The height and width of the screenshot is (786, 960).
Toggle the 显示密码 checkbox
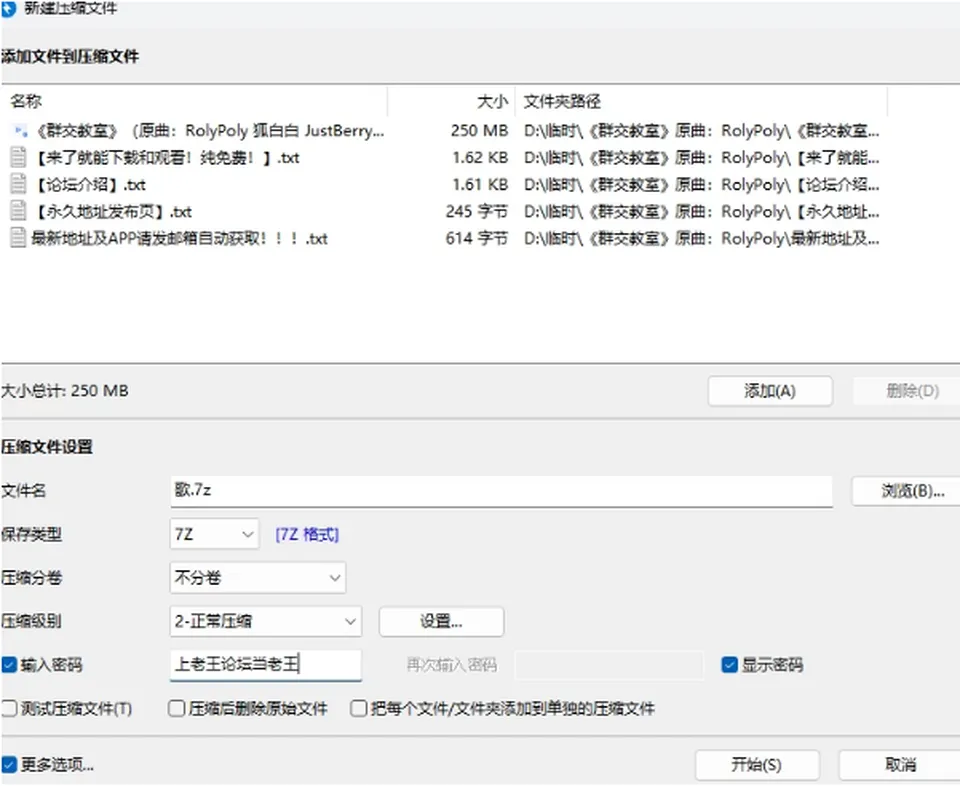point(729,665)
